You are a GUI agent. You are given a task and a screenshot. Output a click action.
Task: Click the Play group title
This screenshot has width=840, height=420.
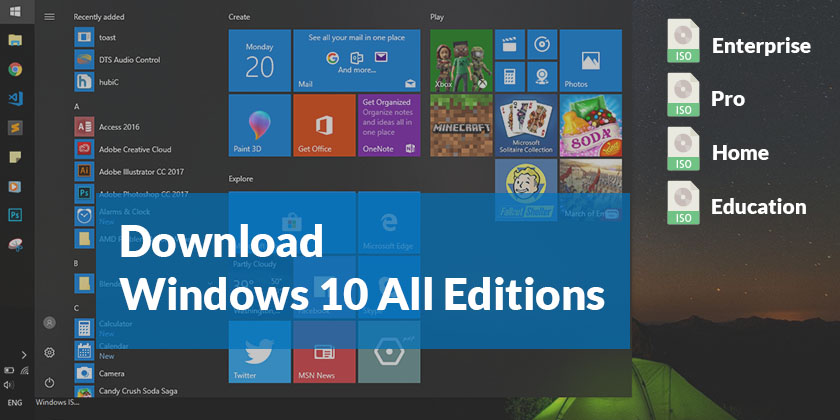click(x=437, y=17)
